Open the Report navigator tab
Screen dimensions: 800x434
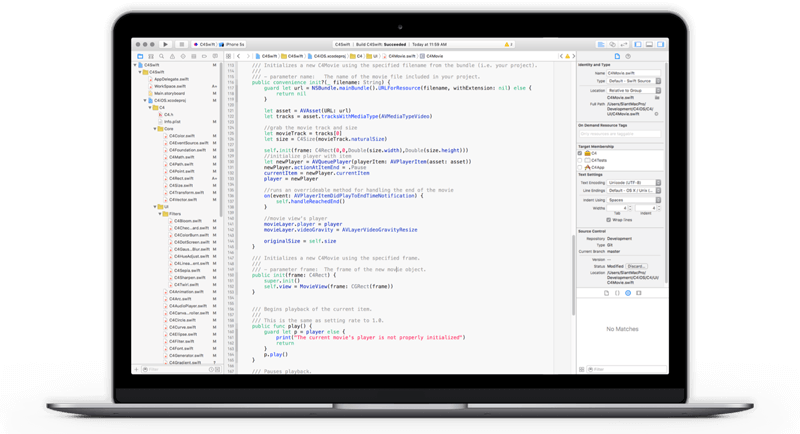pos(215,56)
